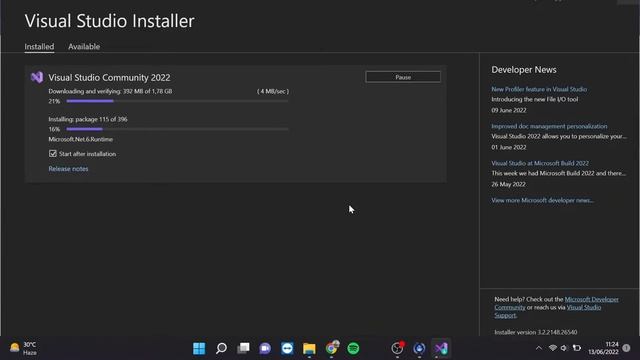Viewport: 640px width, 360px height.
Task: Click 'Introducing the new File I/O tool' text
Action: (x=534, y=99)
